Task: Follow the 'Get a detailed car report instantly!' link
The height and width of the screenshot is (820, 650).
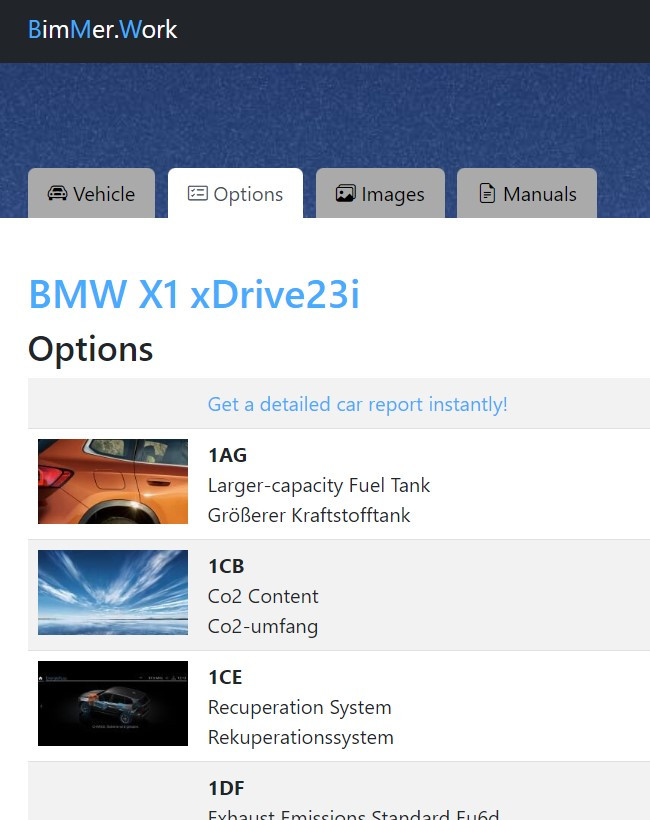Action: pyautogui.click(x=358, y=404)
